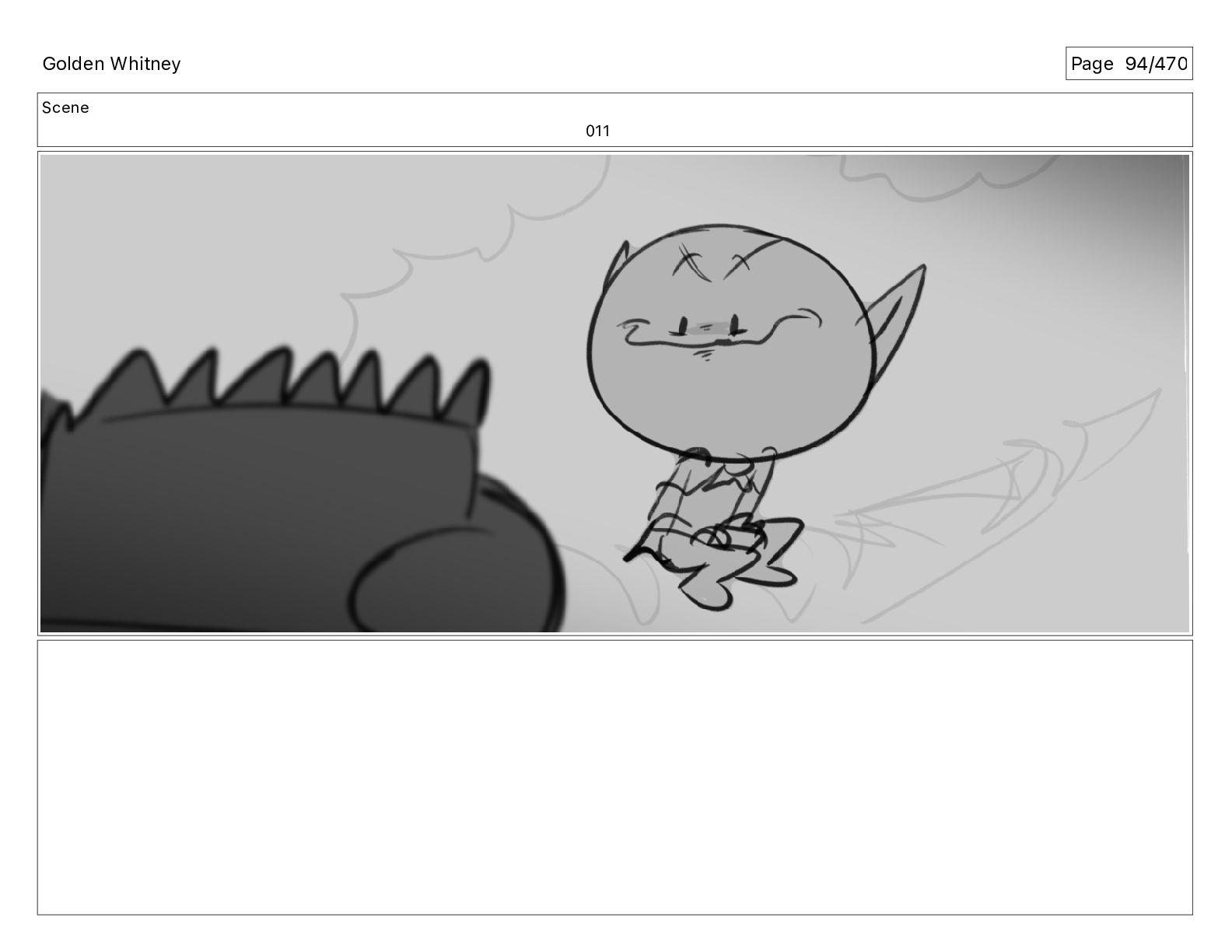The height and width of the screenshot is (952, 1232).
Task: Click the scene number '011'
Action: (x=597, y=131)
